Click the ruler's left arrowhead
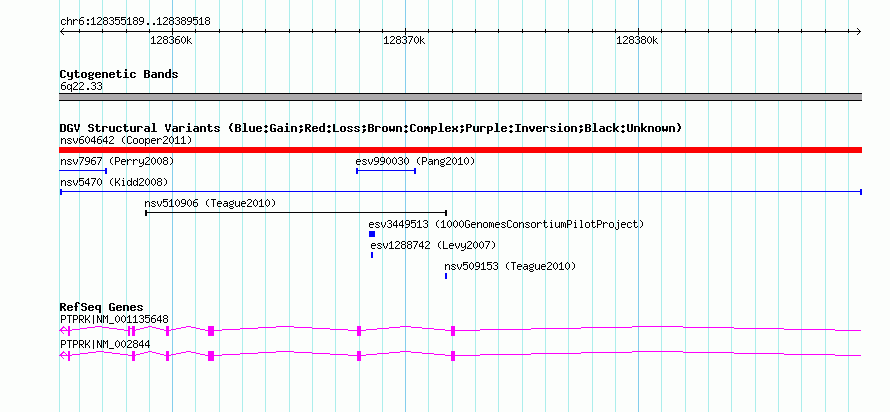 click(x=62, y=32)
